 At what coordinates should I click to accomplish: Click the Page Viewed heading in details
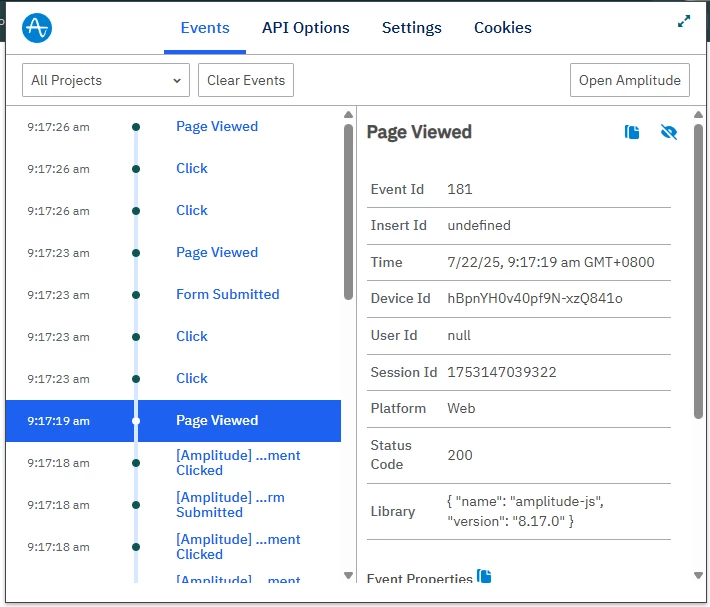[419, 132]
